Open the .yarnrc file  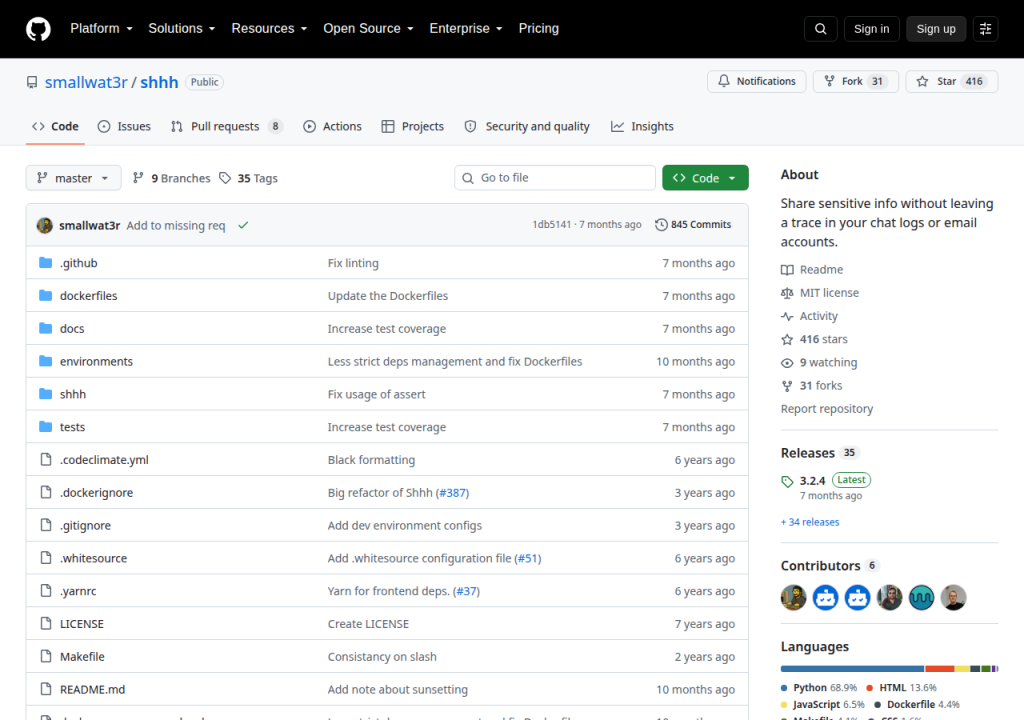(78, 591)
